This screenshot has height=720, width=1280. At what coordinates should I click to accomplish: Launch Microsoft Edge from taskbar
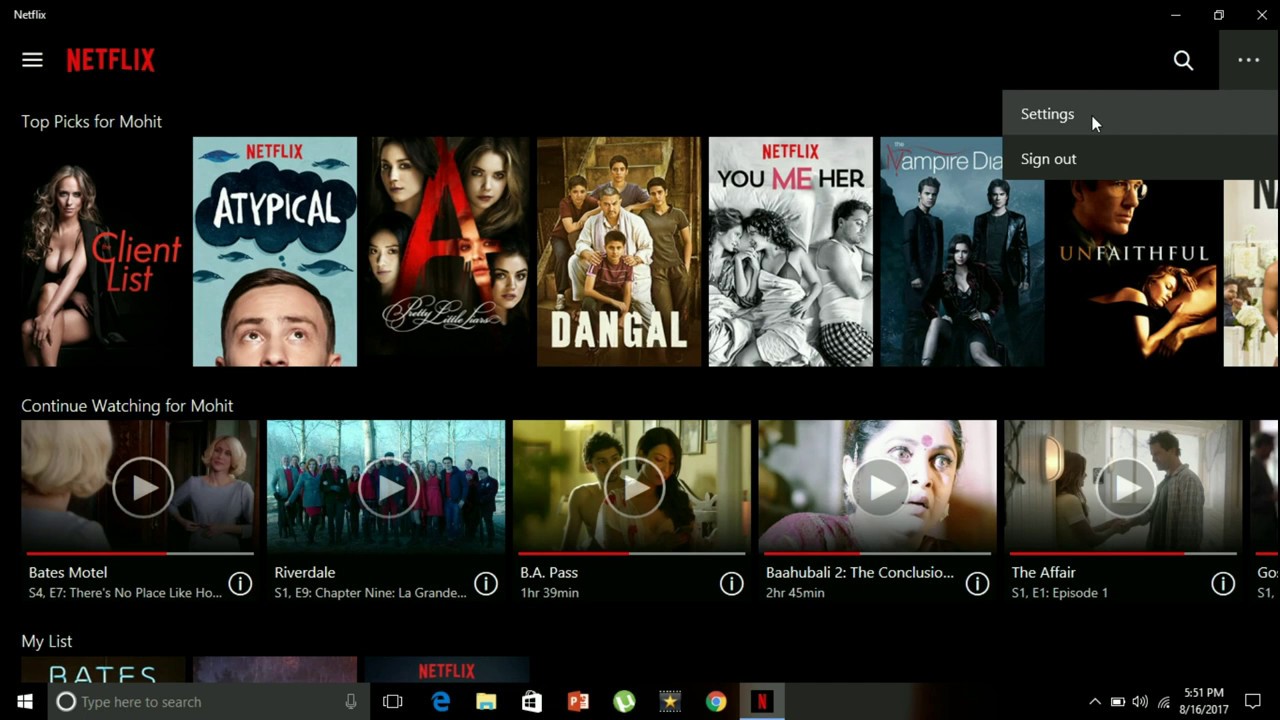point(440,702)
